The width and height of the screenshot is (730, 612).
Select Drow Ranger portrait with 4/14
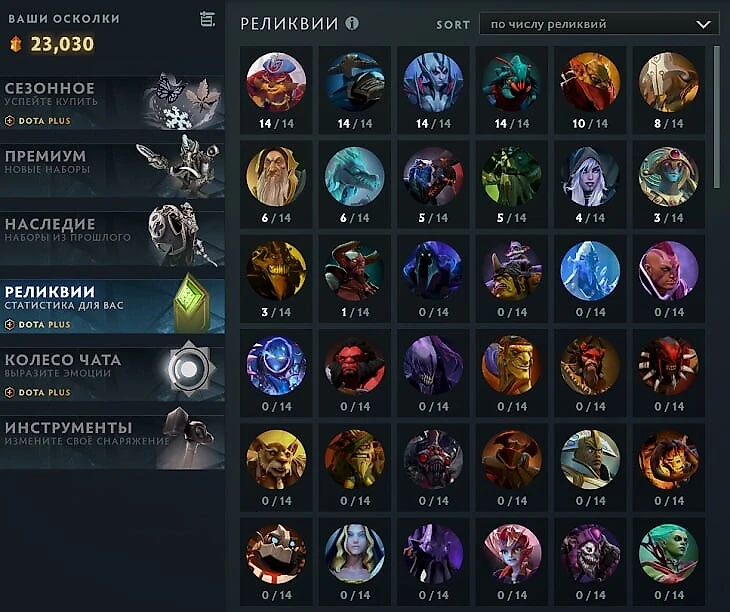590,177
